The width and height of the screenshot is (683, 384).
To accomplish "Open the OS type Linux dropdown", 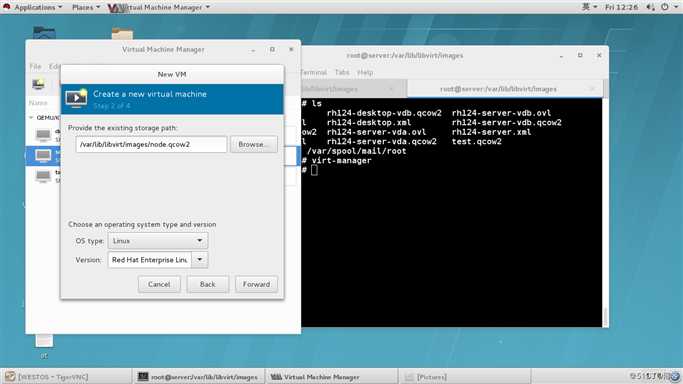I will point(158,241).
